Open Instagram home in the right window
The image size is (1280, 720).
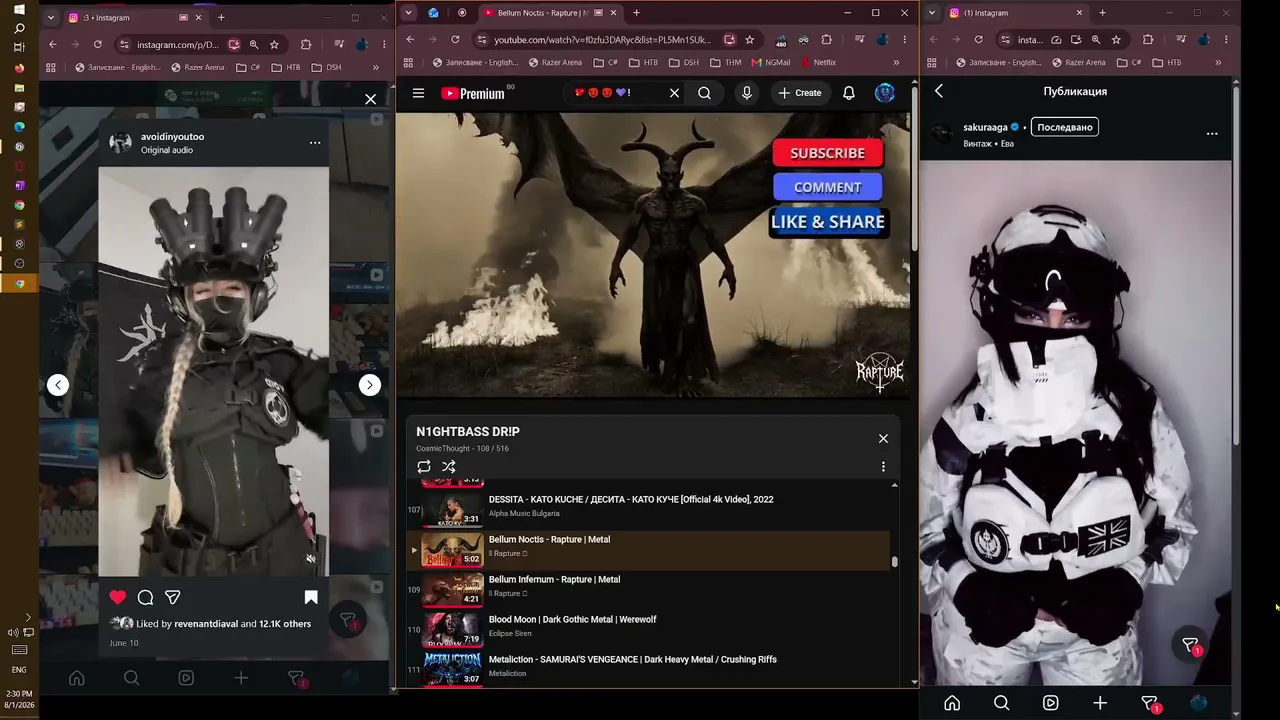click(952, 703)
